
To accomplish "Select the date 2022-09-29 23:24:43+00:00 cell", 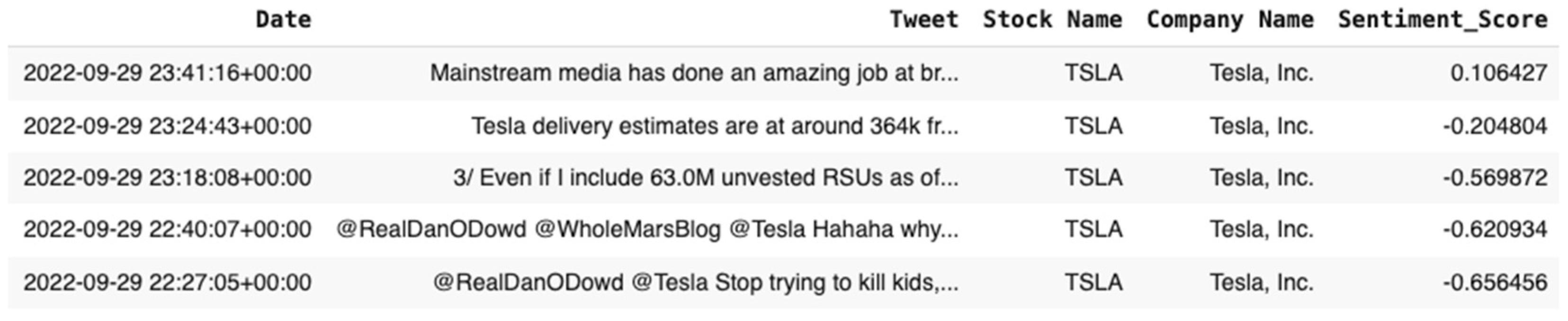I will point(167,126).
